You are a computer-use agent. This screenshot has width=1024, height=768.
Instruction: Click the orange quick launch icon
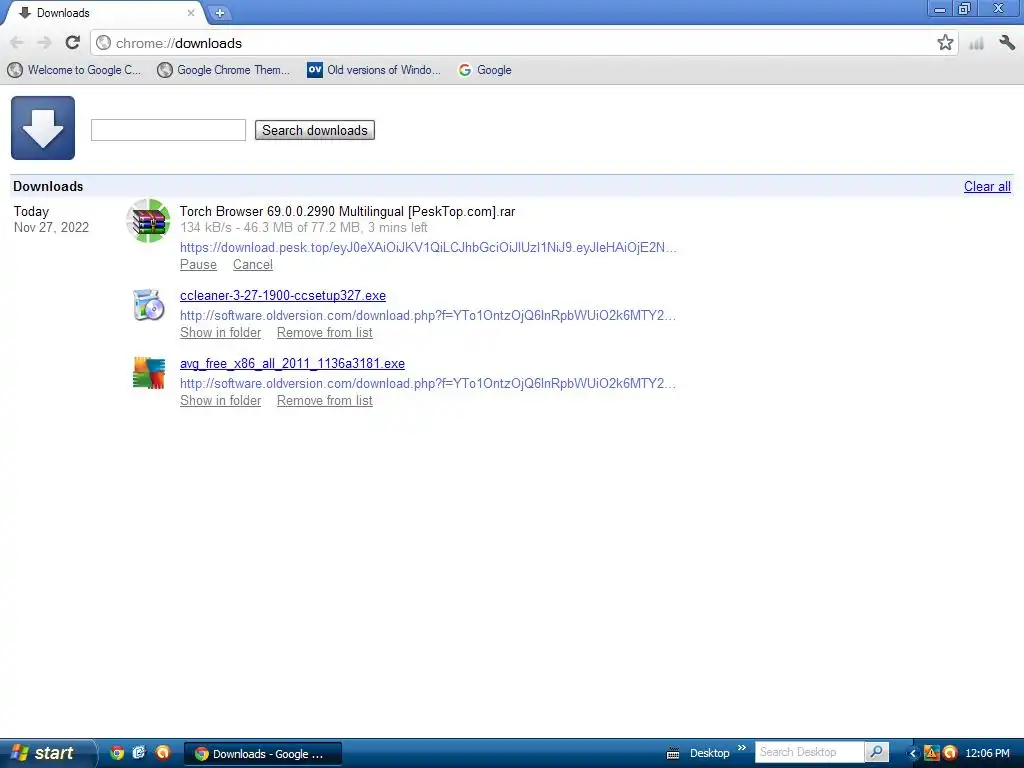[x=162, y=753]
